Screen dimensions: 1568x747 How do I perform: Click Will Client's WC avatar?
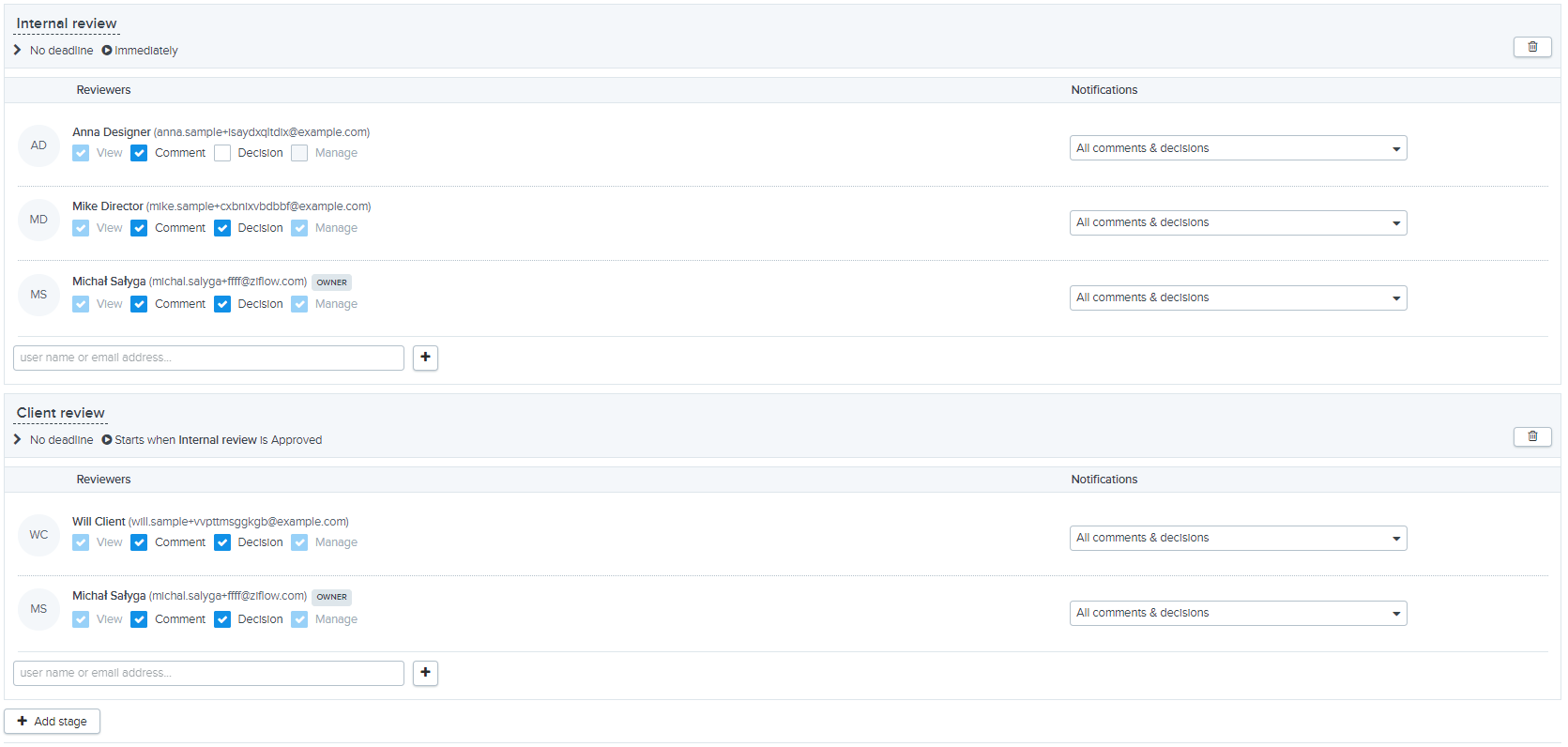pos(38,535)
